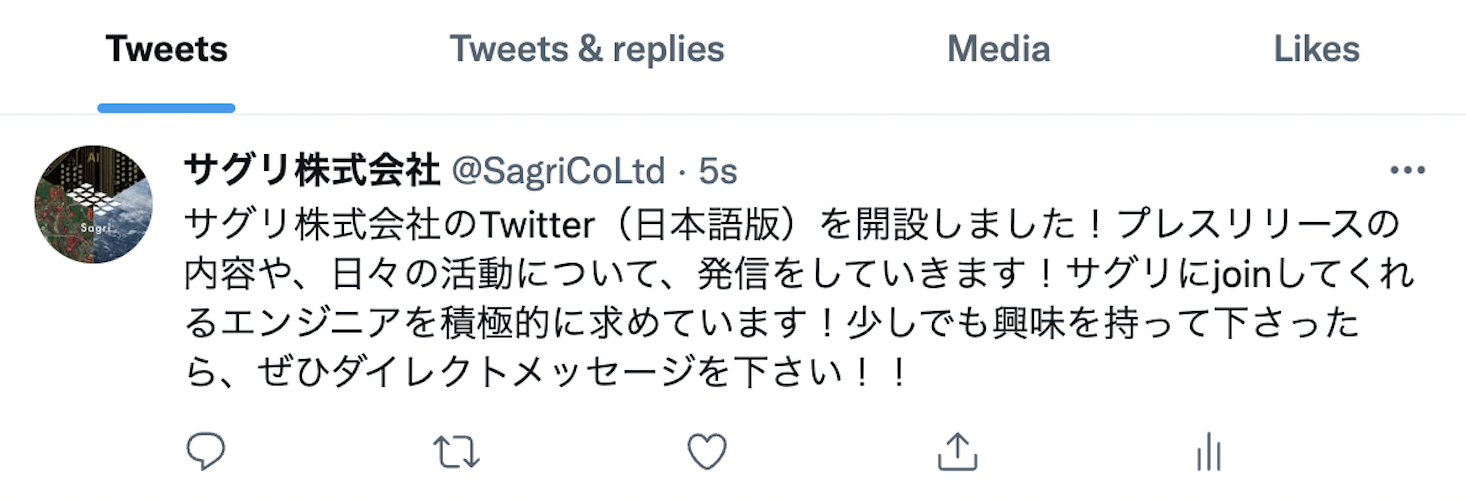Open the three-dot more options menu
The height and width of the screenshot is (500, 1466).
[x=1407, y=171]
